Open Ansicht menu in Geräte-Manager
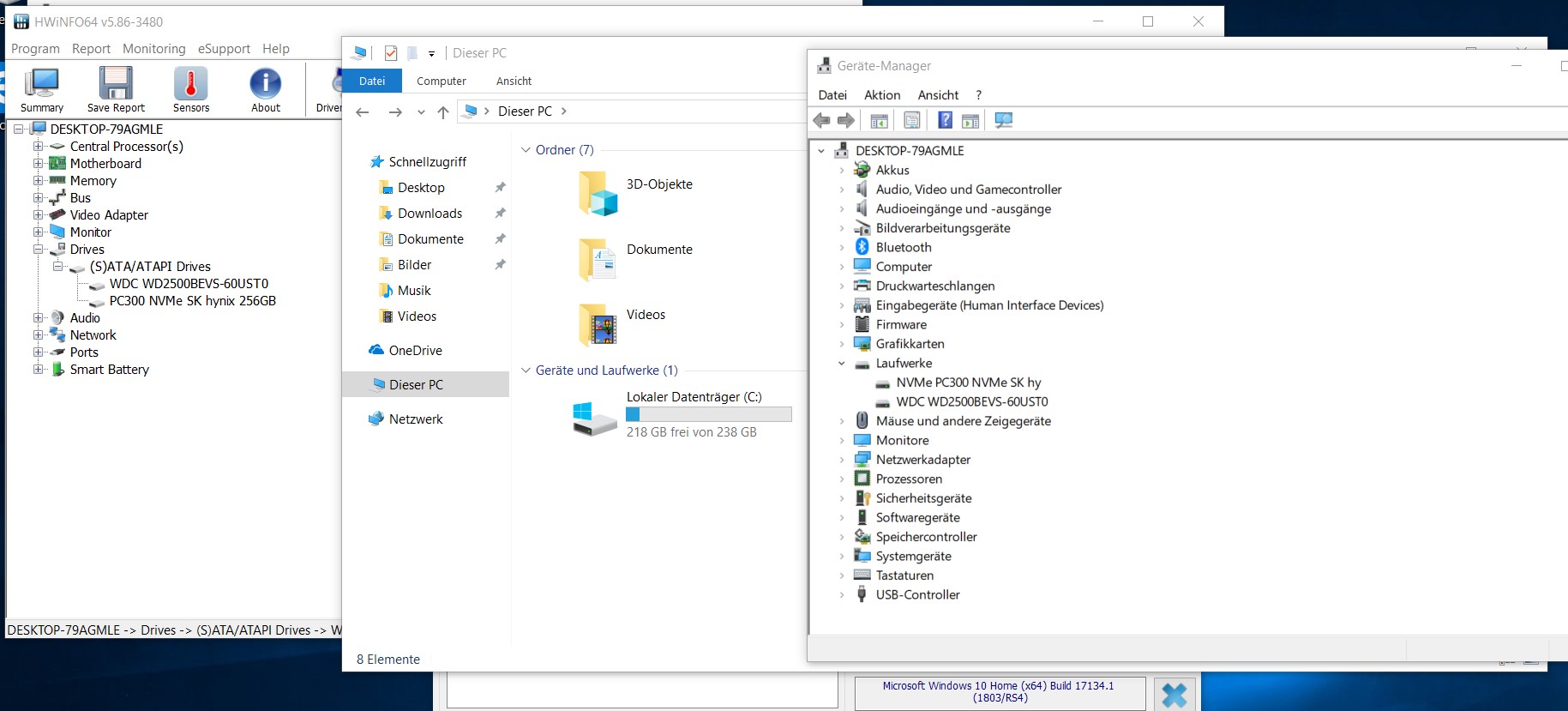This screenshot has height=711, width=1568. tap(938, 95)
